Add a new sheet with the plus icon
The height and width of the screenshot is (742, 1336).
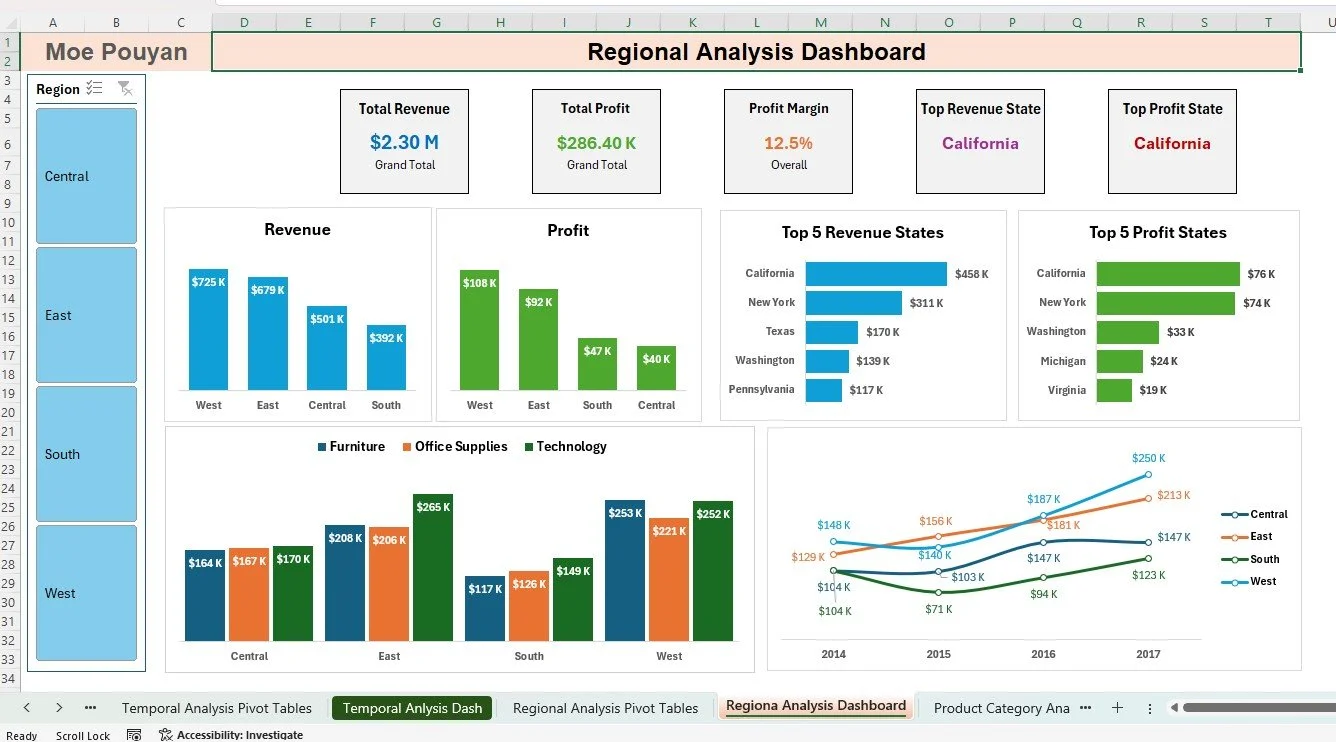(x=1117, y=708)
